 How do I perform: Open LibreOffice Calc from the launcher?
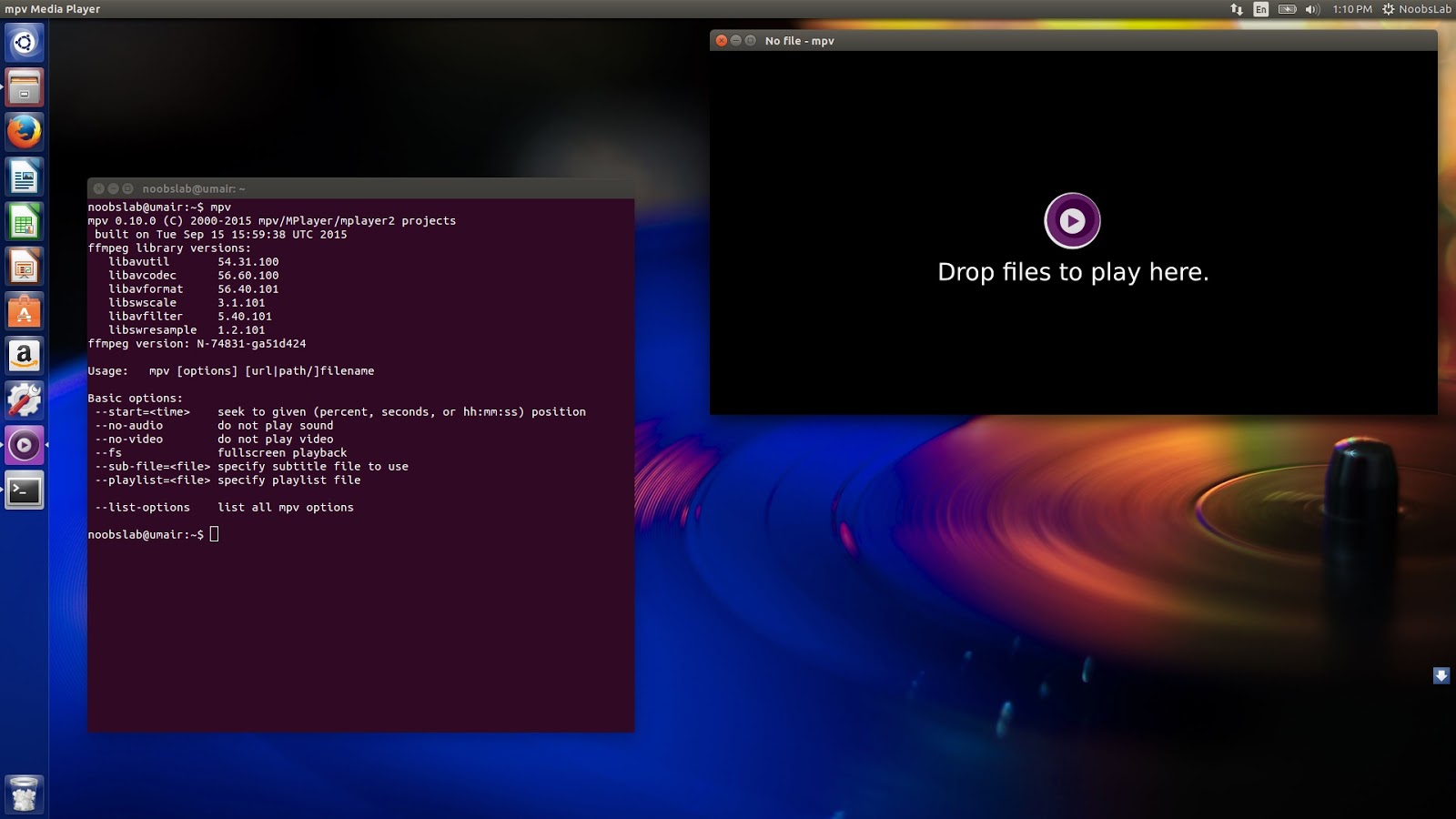[x=25, y=222]
